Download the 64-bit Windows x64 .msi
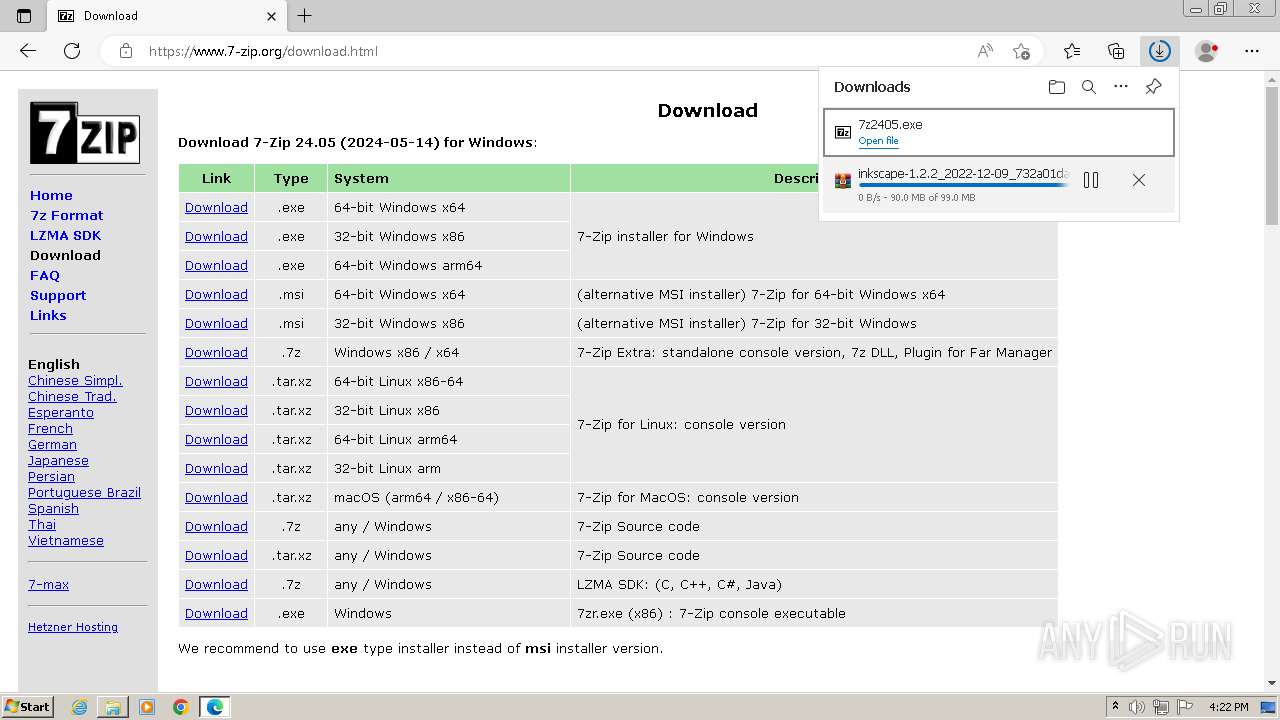Image resolution: width=1280 pixels, height=720 pixels. click(x=216, y=294)
